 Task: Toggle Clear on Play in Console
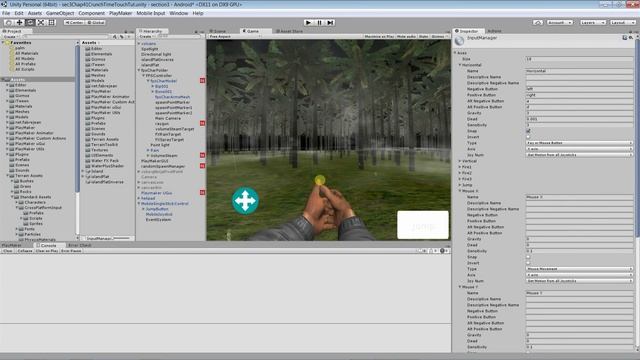click(47, 251)
